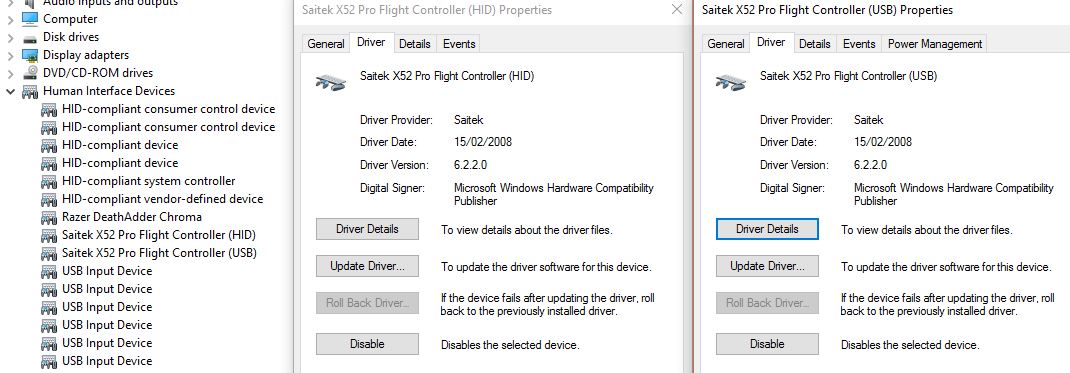Click Disable button in USB Properties
The height and width of the screenshot is (373, 1070).
[767, 344]
